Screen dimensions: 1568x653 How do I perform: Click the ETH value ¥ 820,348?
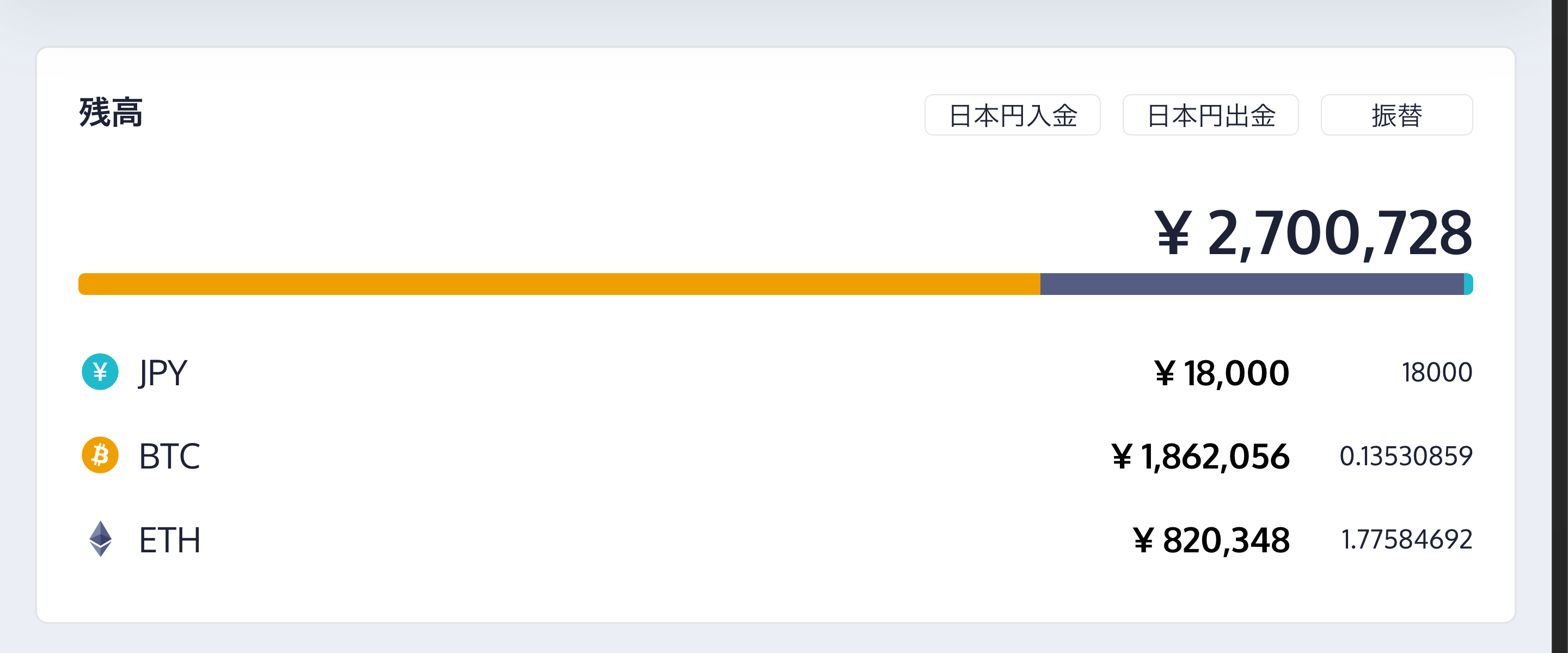(x=1211, y=540)
